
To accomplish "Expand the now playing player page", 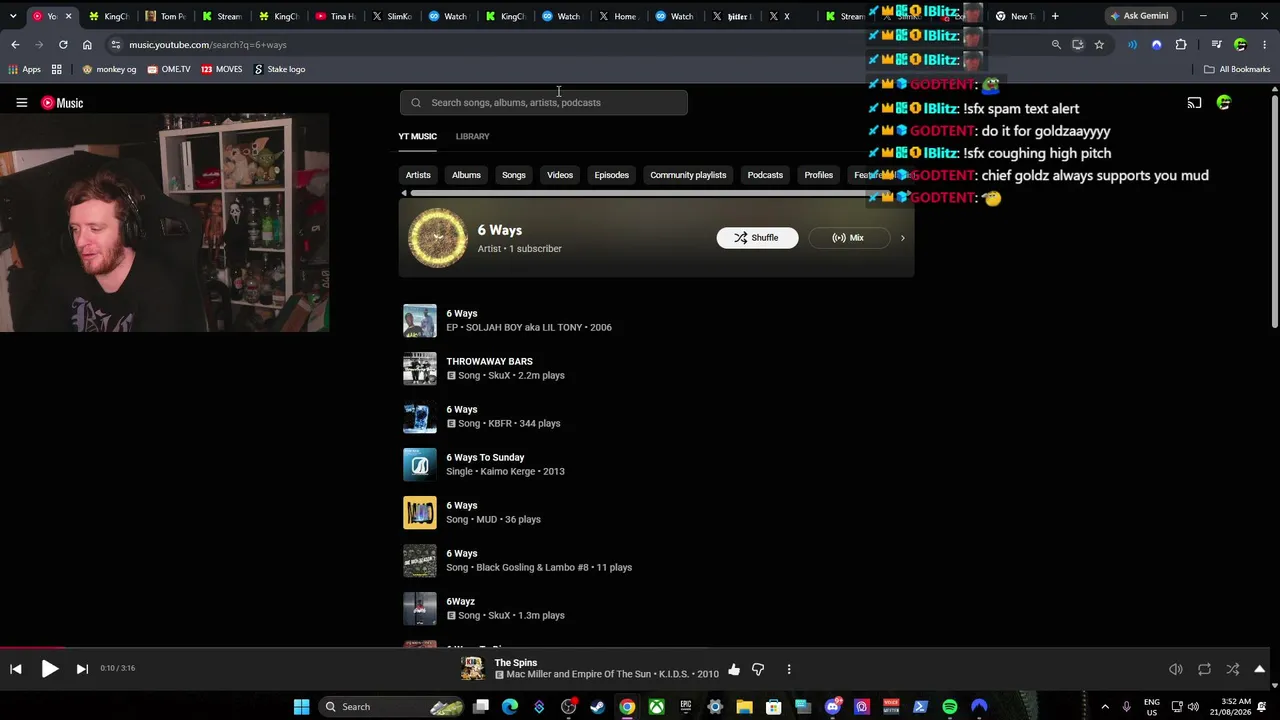I will coord(1260,670).
